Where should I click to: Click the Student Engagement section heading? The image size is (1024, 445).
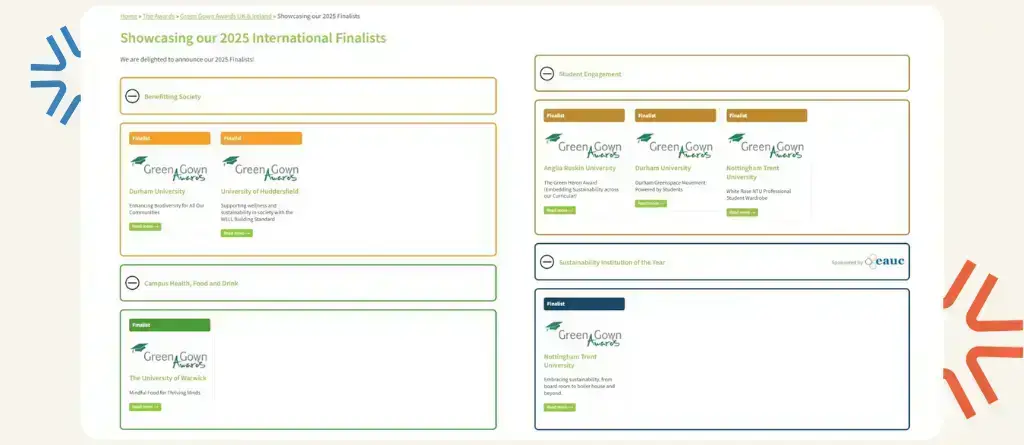click(x=590, y=74)
